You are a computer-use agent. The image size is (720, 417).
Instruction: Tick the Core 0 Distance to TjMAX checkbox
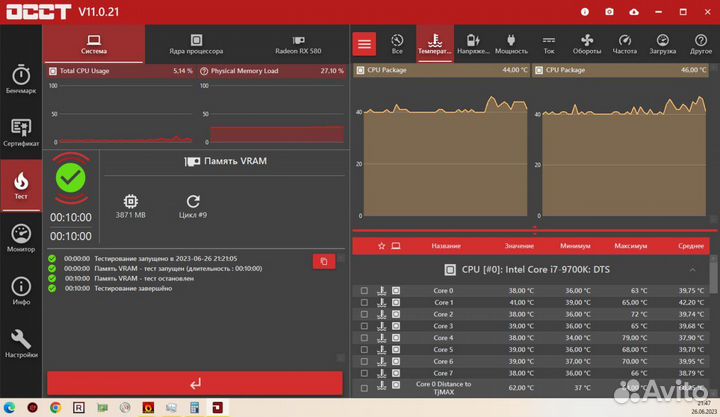pyautogui.click(x=364, y=388)
